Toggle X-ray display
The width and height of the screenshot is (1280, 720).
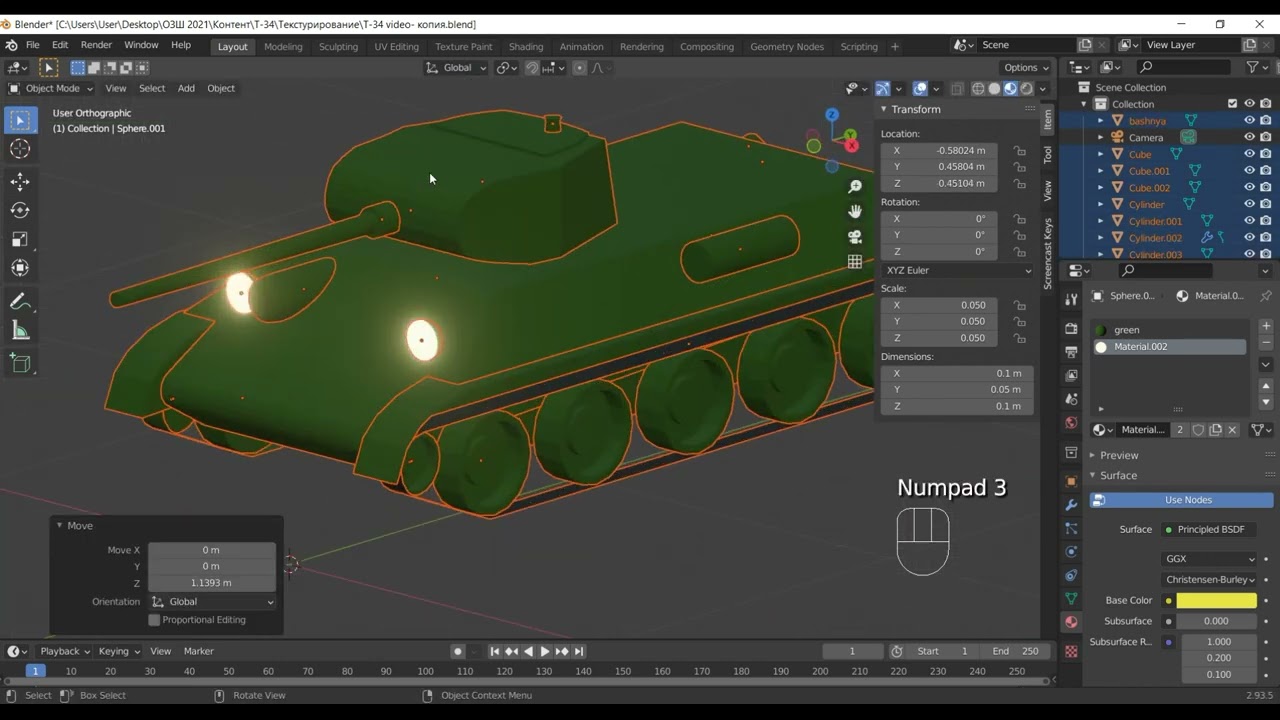pos(957,89)
